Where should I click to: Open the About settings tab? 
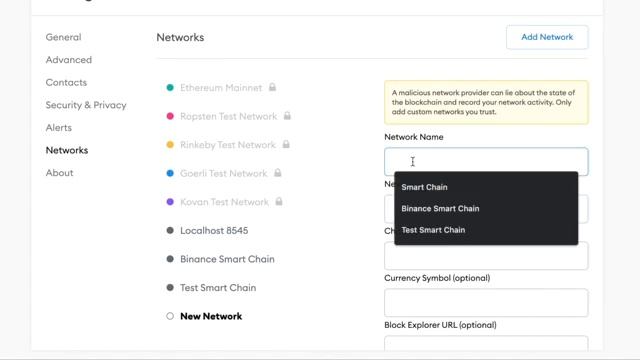tap(60, 173)
